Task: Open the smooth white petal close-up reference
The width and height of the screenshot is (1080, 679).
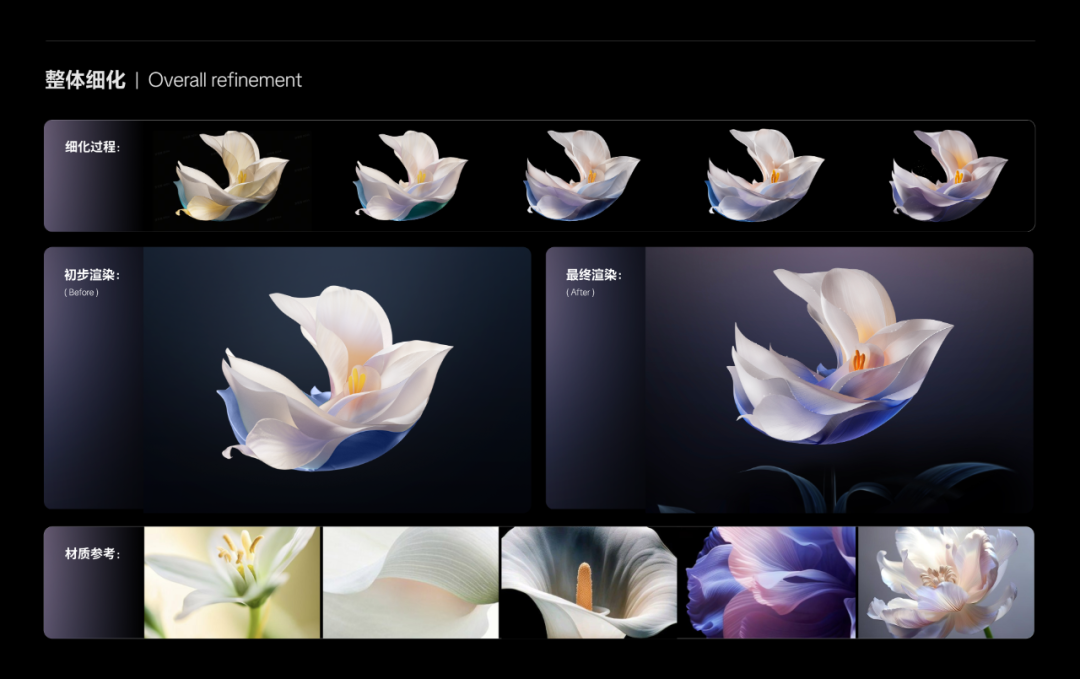Action: click(411, 583)
